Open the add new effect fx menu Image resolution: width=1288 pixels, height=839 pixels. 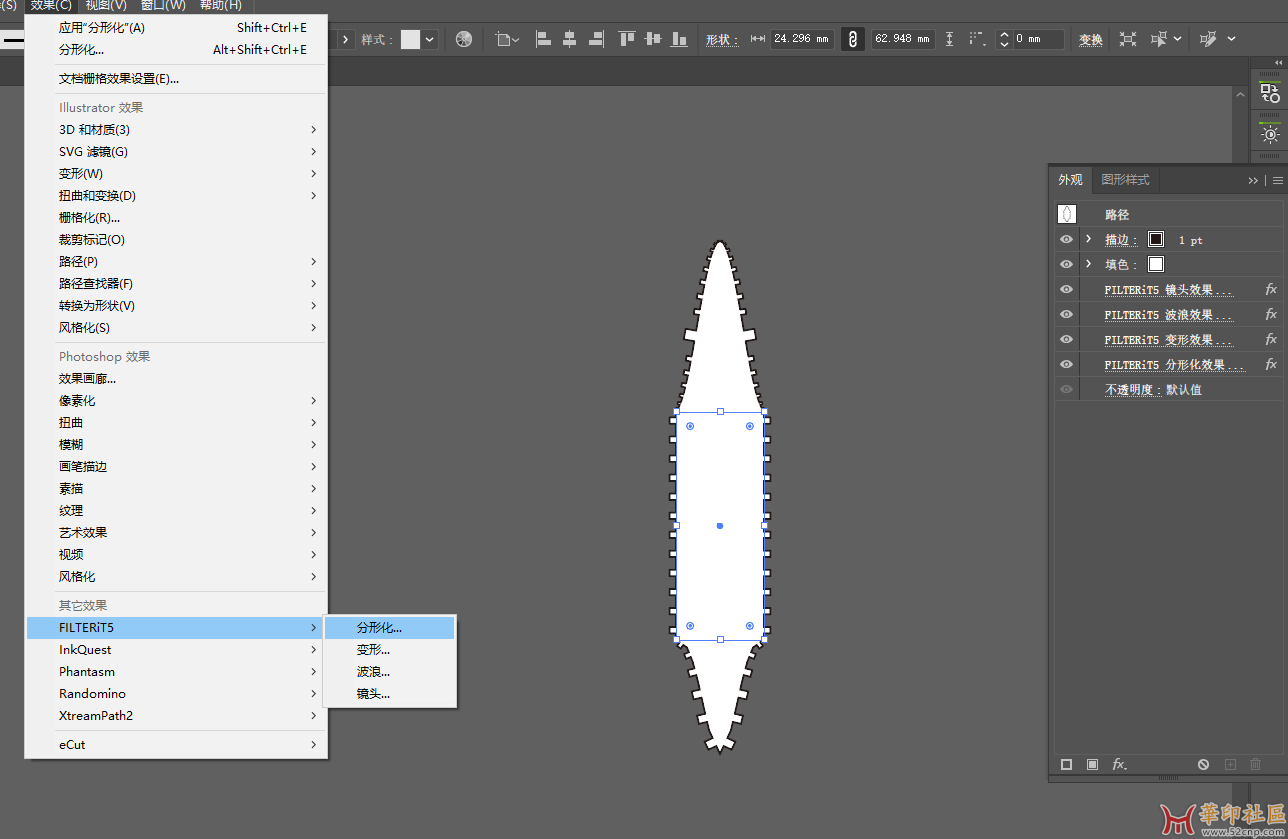click(x=1120, y=764)
